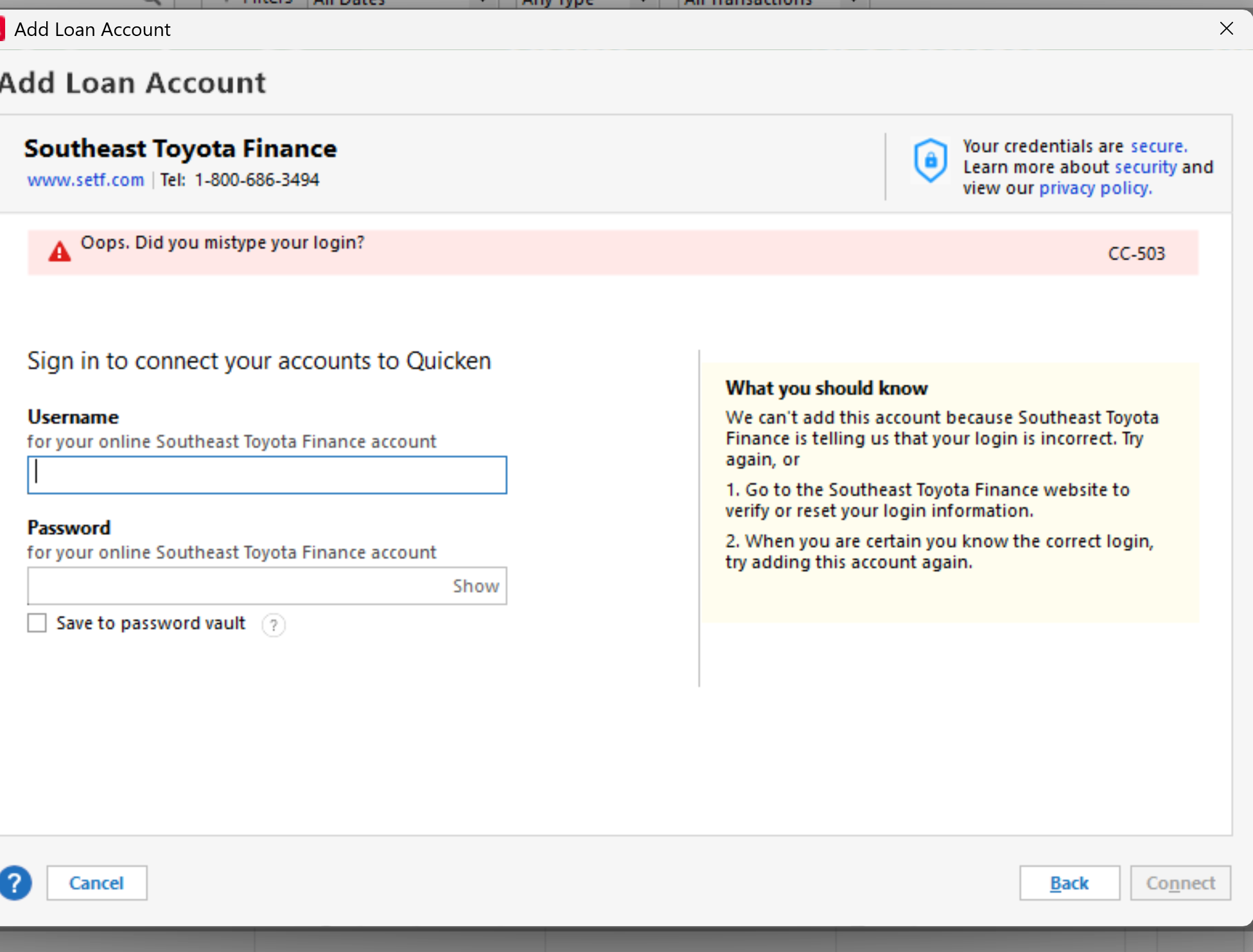Click the red warning triangle icon
The width and height of the screenshot is (1253, 952).
pyautogui.click(x=60, y=252)
